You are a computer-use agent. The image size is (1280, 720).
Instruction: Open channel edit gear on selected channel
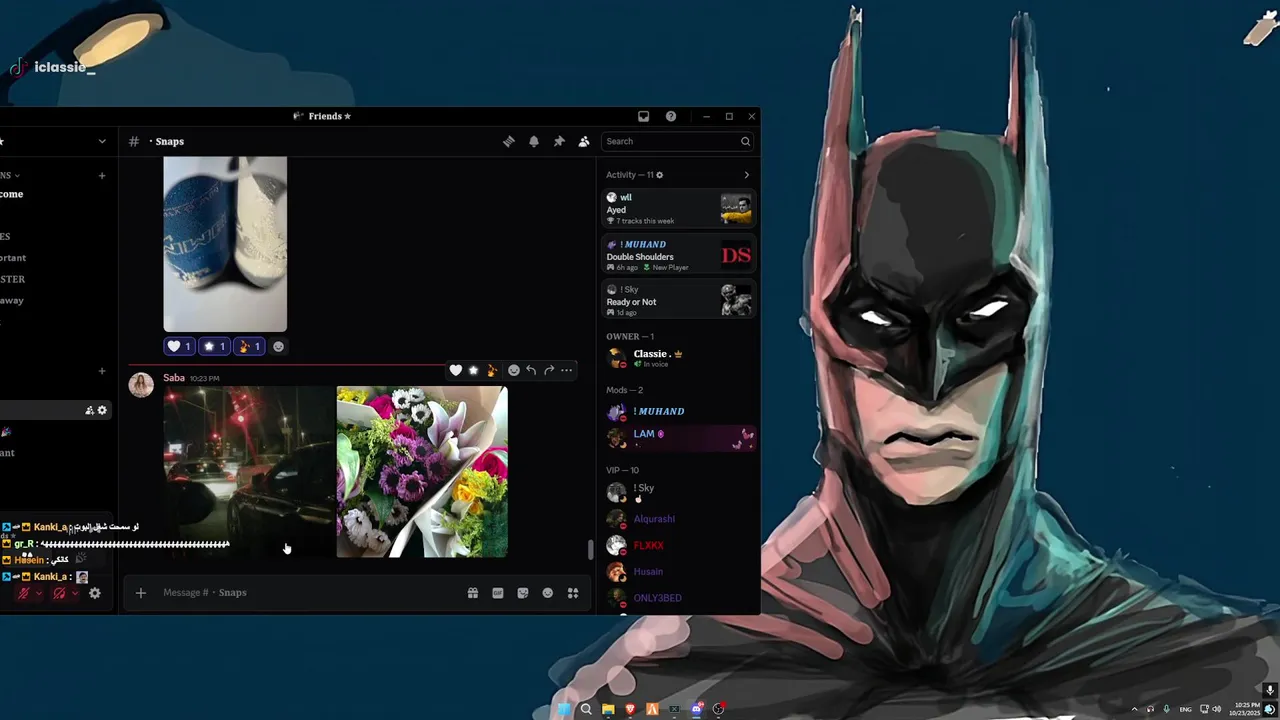click(x=102, y=410)
